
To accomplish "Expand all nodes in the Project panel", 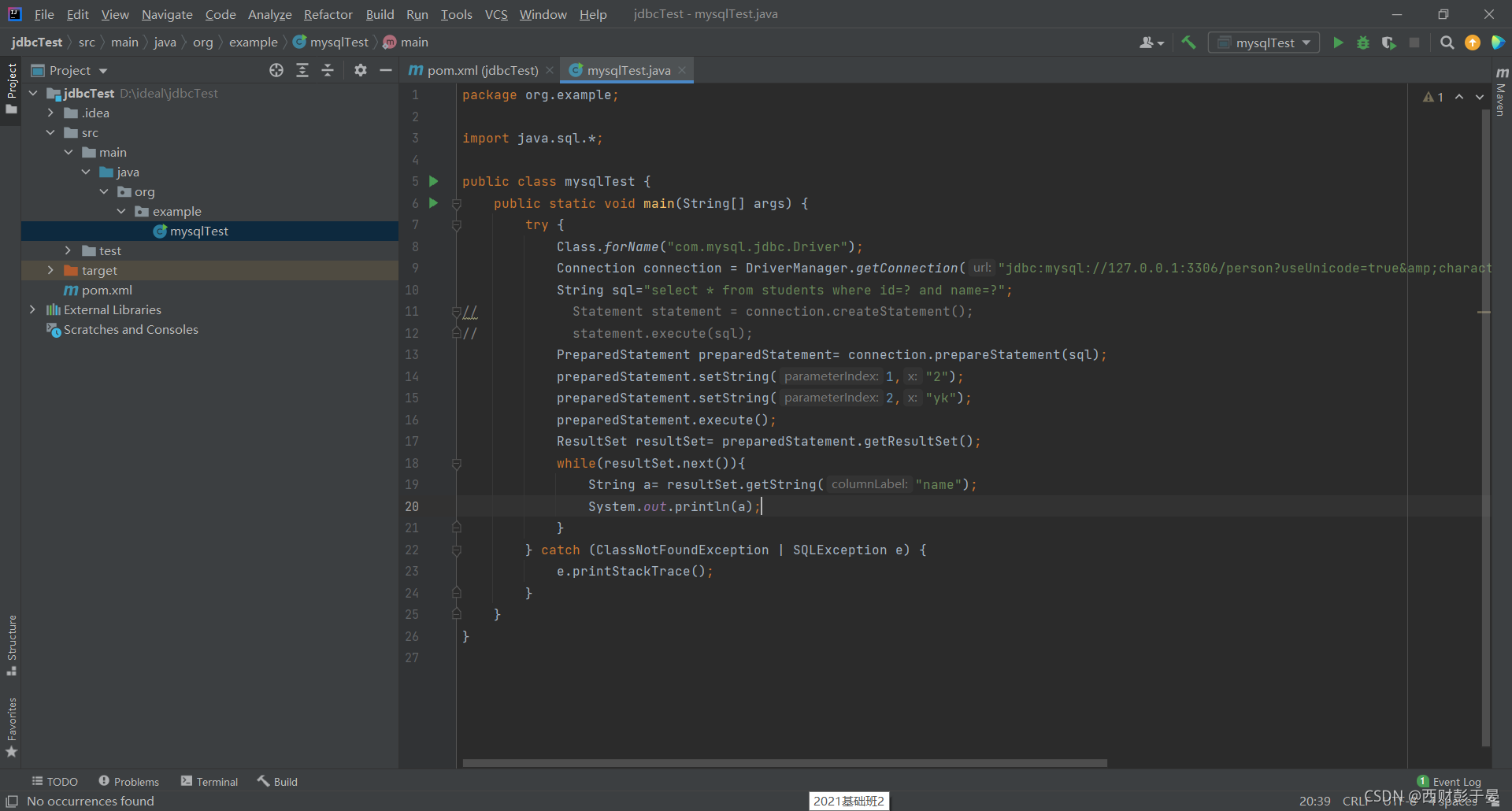I will [x=302, y=70].
